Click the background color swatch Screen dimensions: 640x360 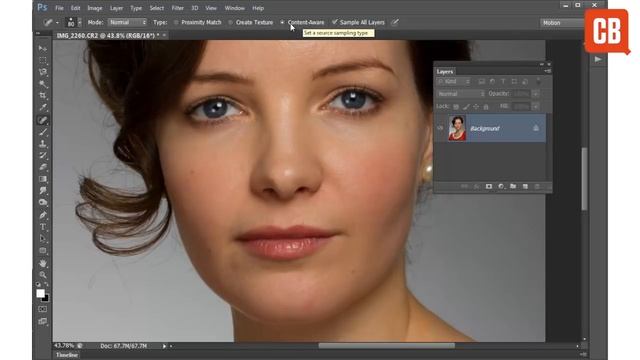pyautogui.click(x=45, y=298)
